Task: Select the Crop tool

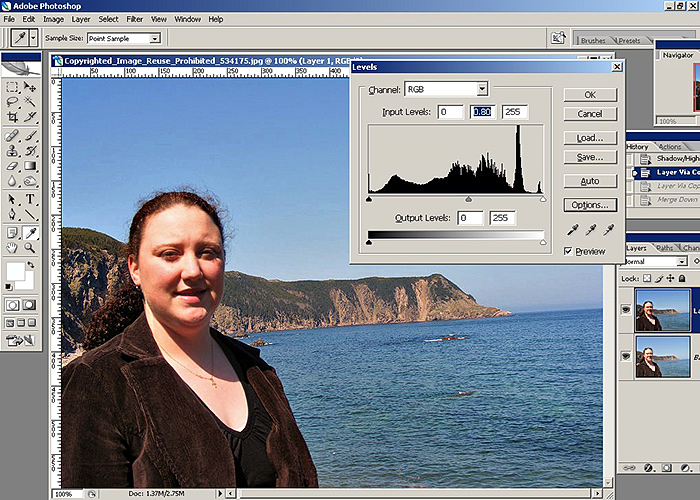Action: [x=12, y=117]
